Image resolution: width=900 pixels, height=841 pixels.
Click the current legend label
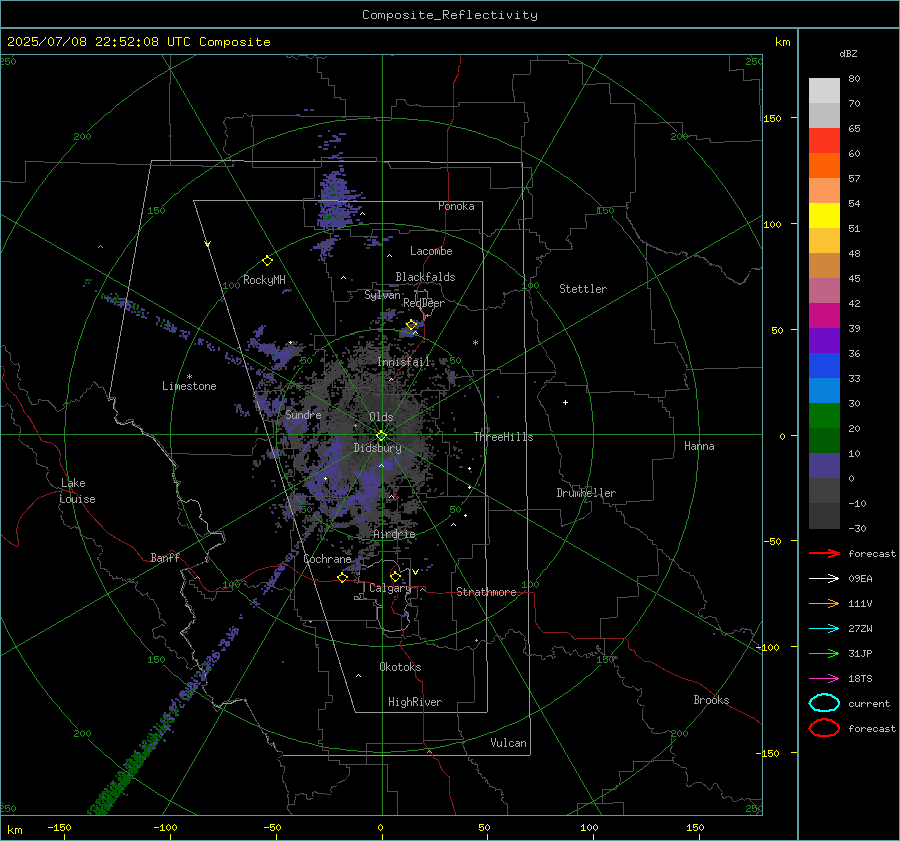(868, 703)
